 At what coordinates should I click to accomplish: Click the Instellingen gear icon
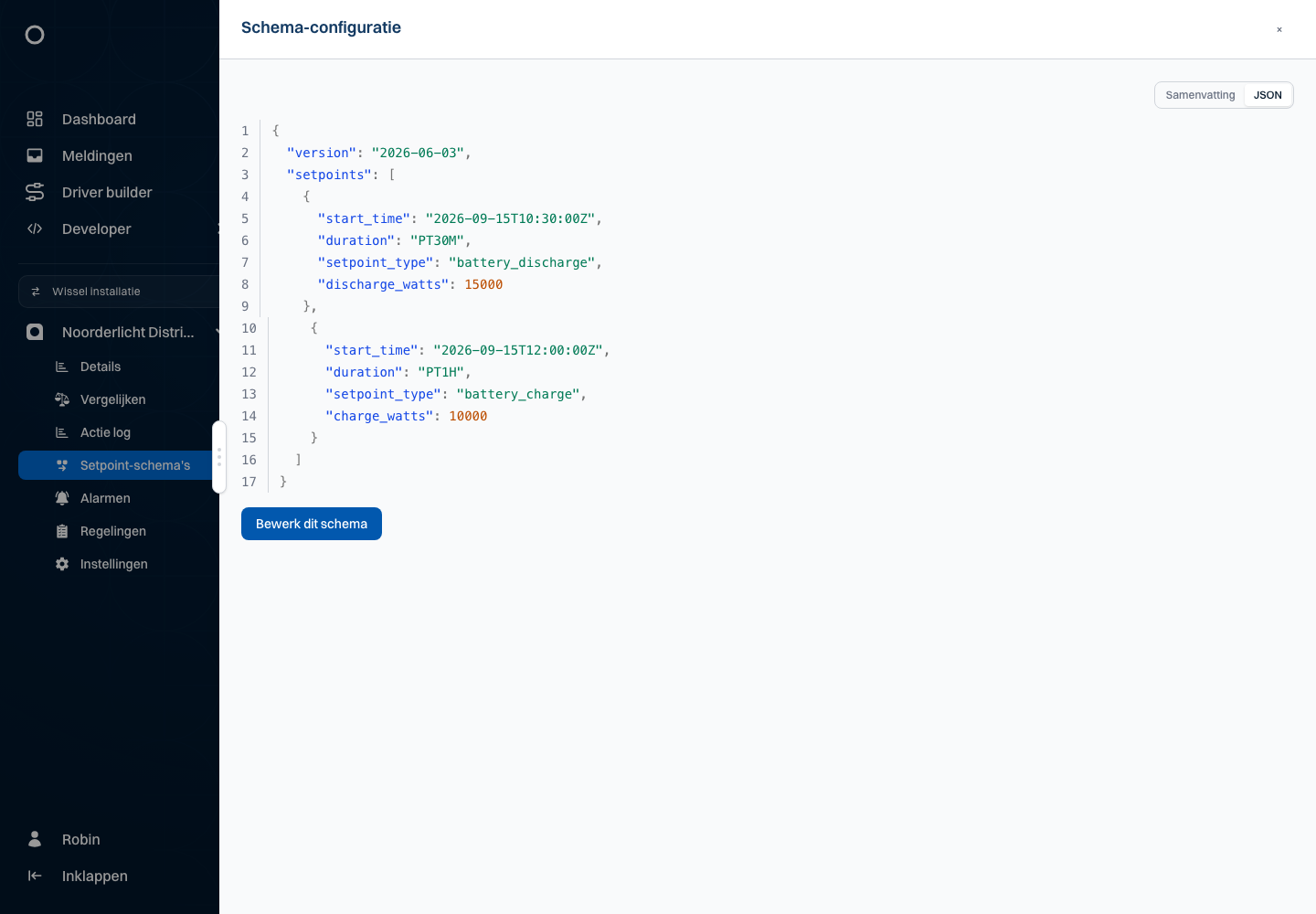click(x=62, y=564)
